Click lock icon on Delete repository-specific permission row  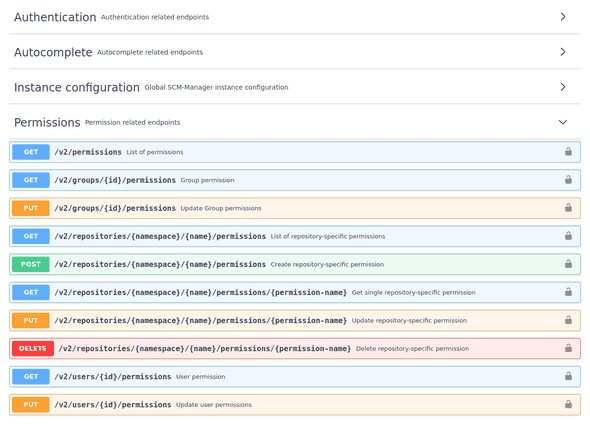[x=568, y=348]
